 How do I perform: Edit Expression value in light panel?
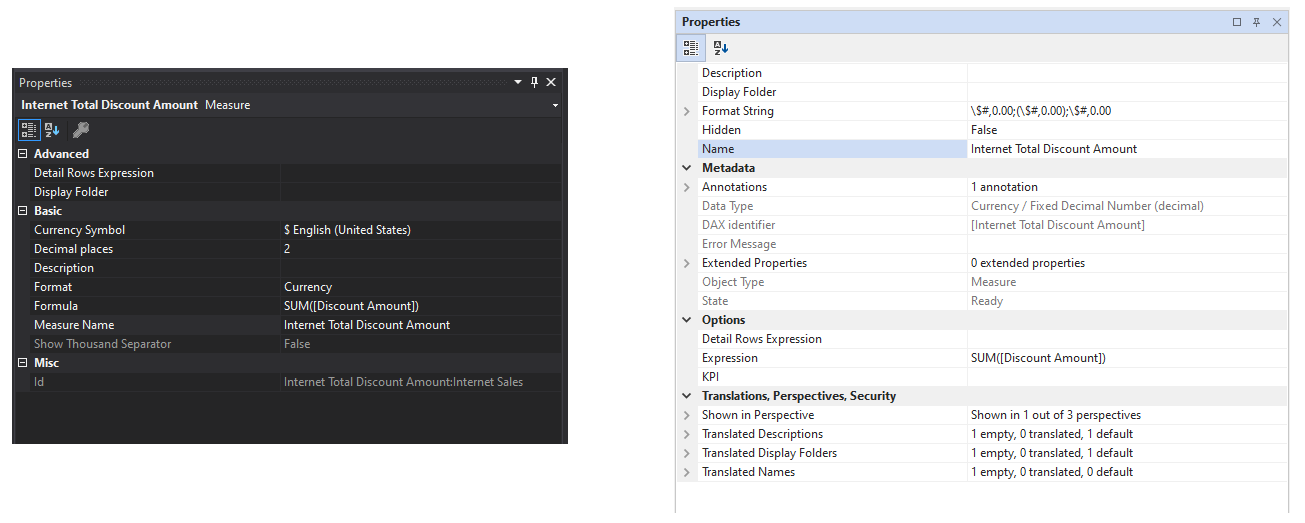point(1127,358)
